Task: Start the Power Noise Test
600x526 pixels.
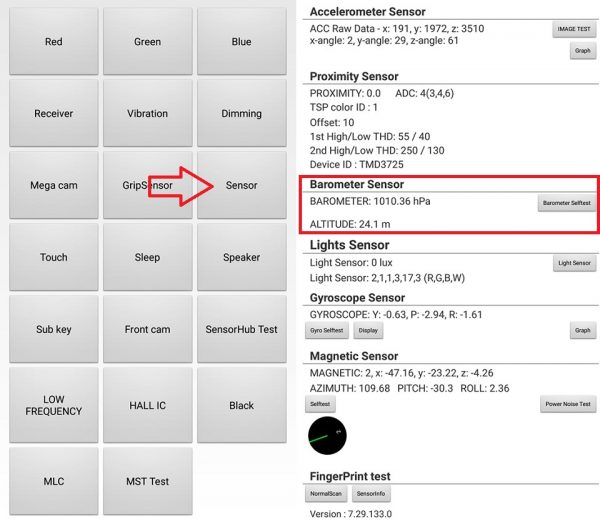Action: click(568, 404)
